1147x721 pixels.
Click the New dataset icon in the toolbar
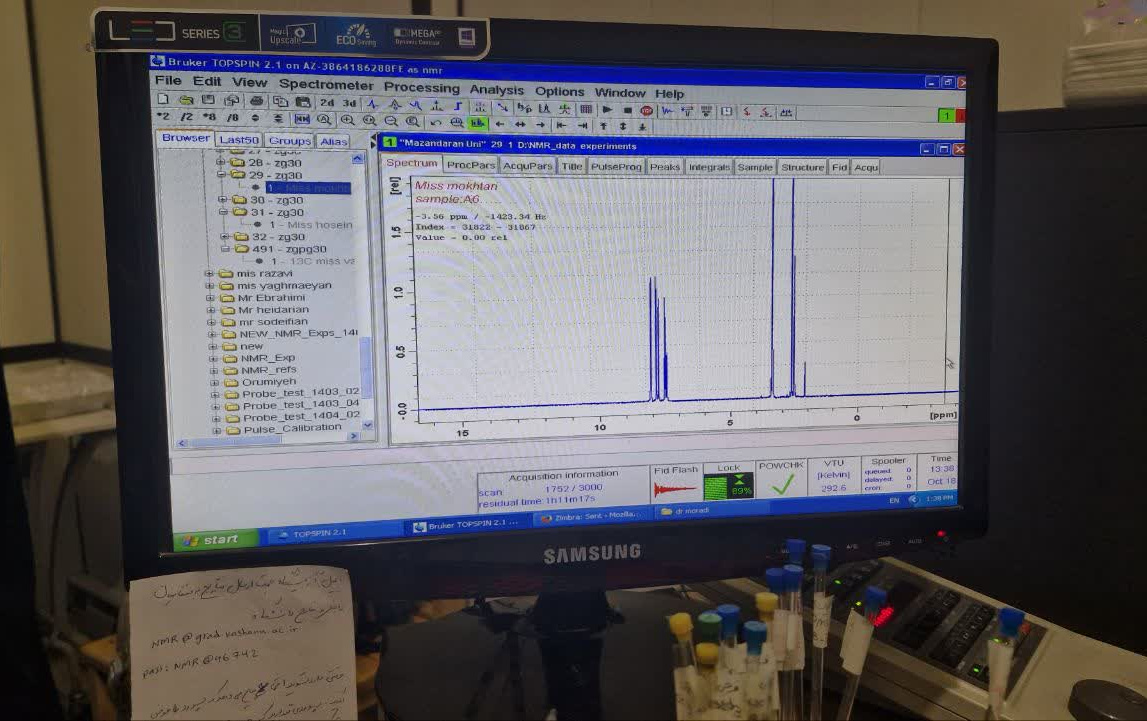click(x=162, y=99)
